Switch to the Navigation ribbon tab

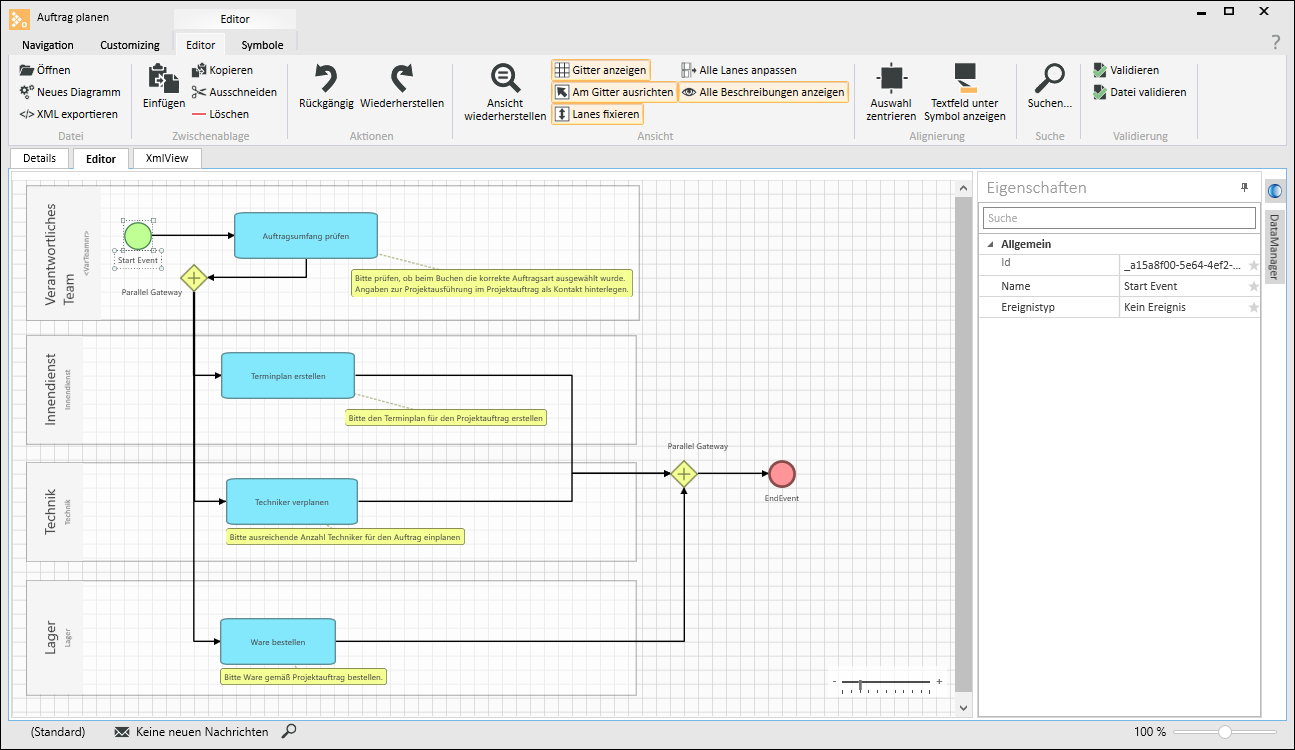click(48, 45)
